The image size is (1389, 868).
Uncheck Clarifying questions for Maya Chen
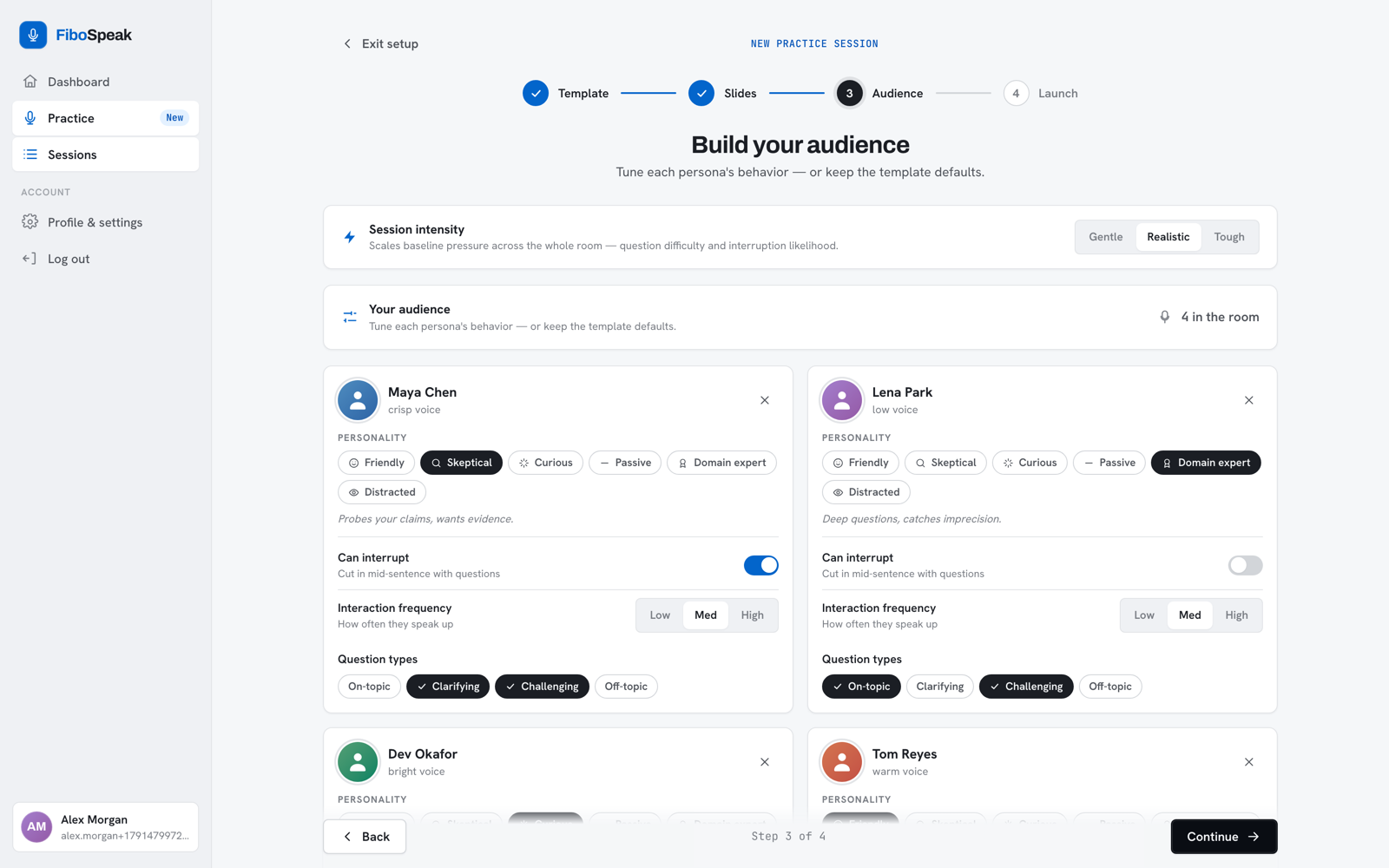pos(448,687)
